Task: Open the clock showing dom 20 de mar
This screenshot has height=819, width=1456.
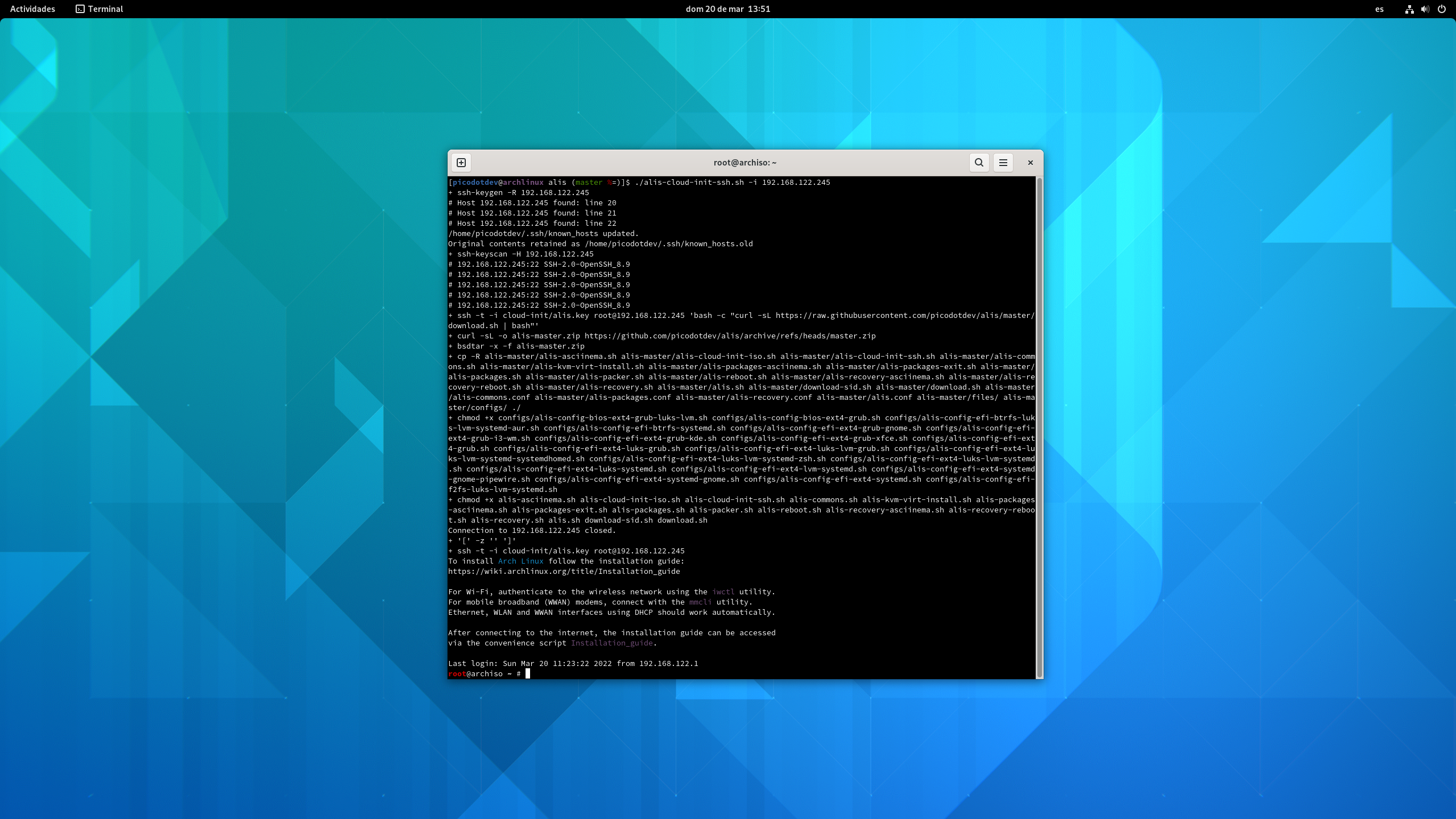Action: click(727, 9)
